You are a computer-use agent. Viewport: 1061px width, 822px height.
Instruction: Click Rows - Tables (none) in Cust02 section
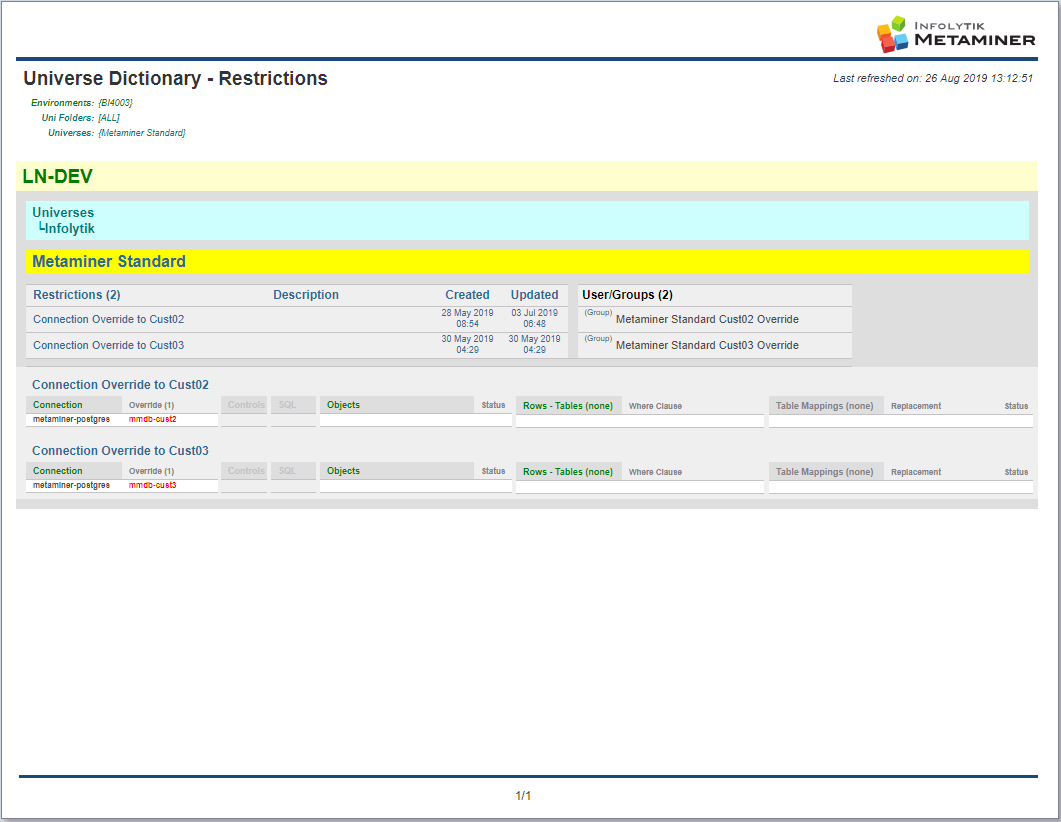coord(568,406)
